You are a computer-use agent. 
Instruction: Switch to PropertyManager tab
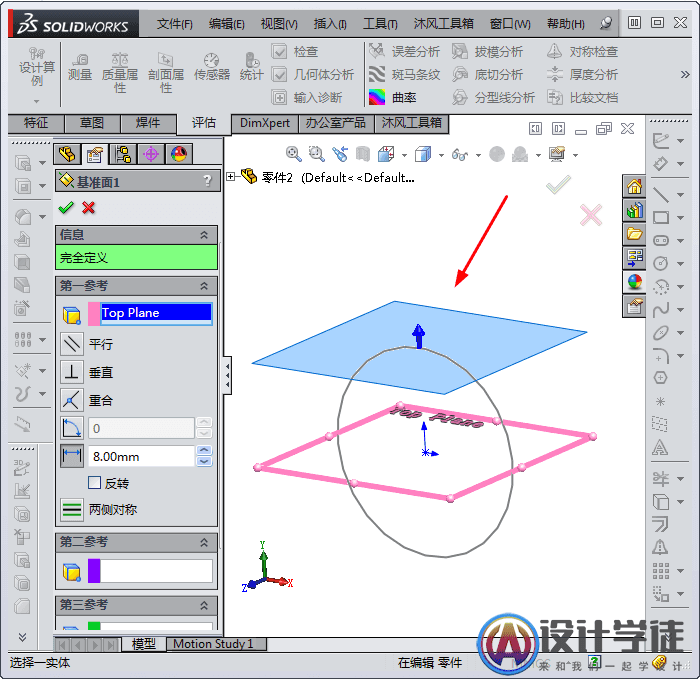point(95,154)
